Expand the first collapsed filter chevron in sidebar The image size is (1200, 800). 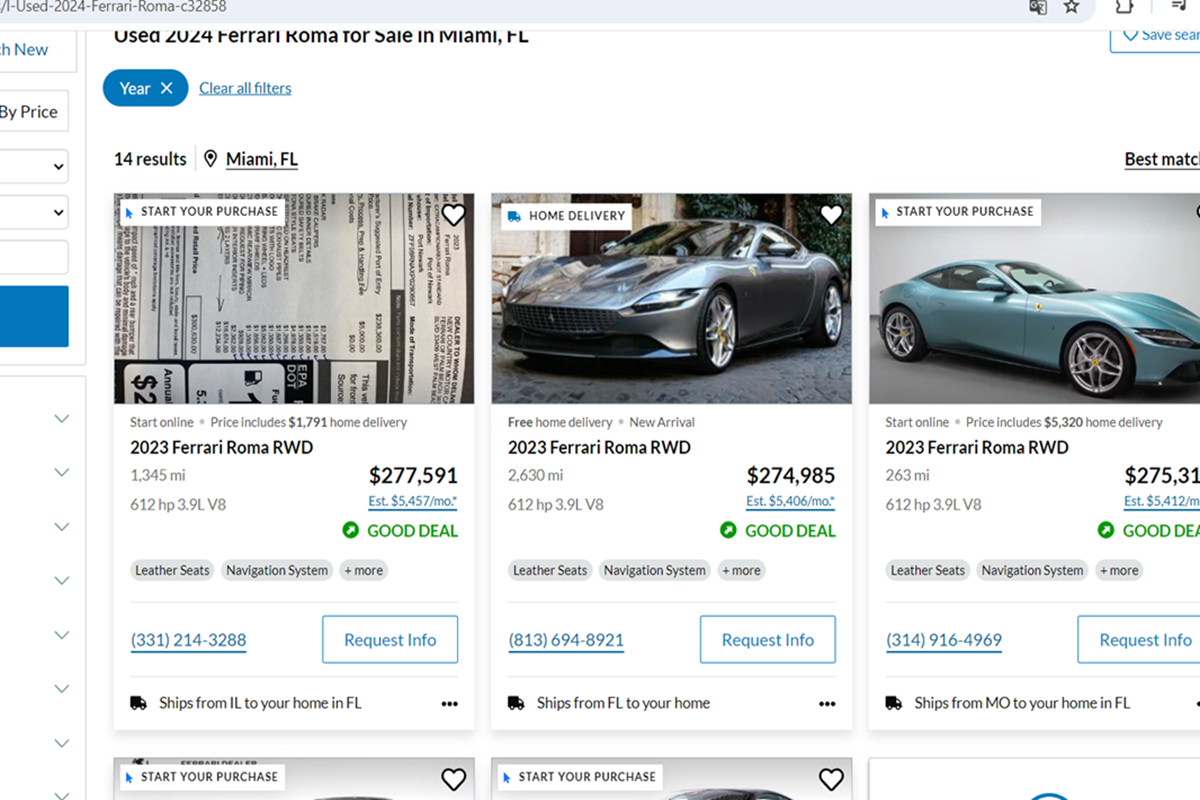coord(62,418)
